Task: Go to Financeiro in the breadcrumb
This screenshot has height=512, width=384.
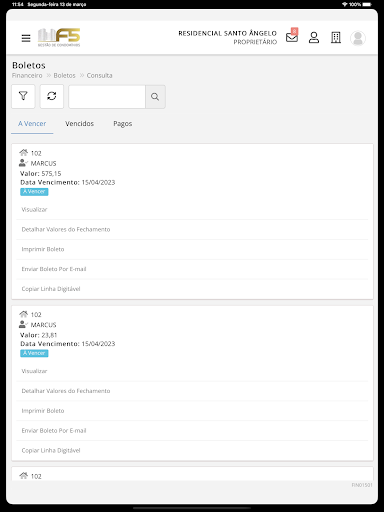Action: pyautogui.click(x=27, y=75)
